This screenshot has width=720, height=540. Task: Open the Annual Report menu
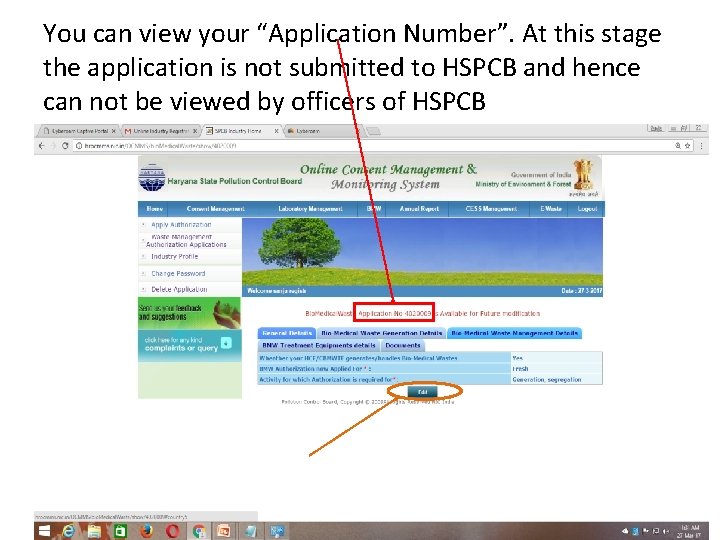tap(419, 208)
